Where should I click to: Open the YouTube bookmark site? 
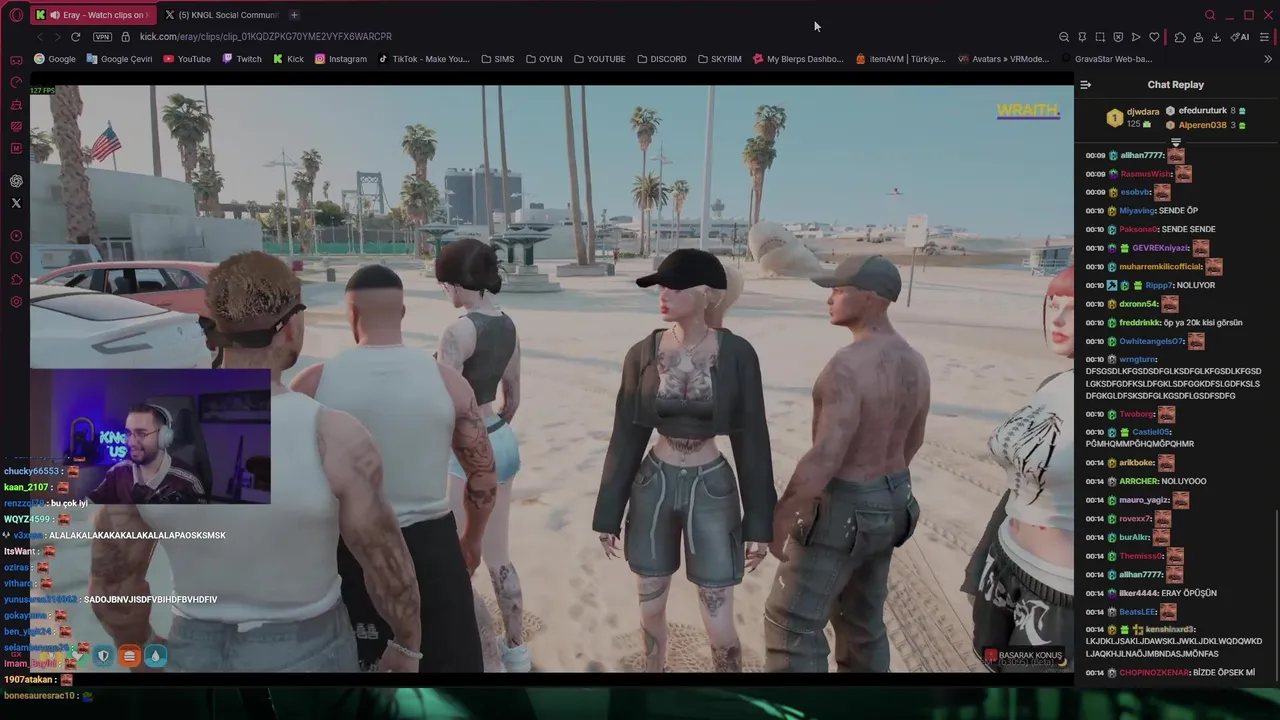pos(187,59)
